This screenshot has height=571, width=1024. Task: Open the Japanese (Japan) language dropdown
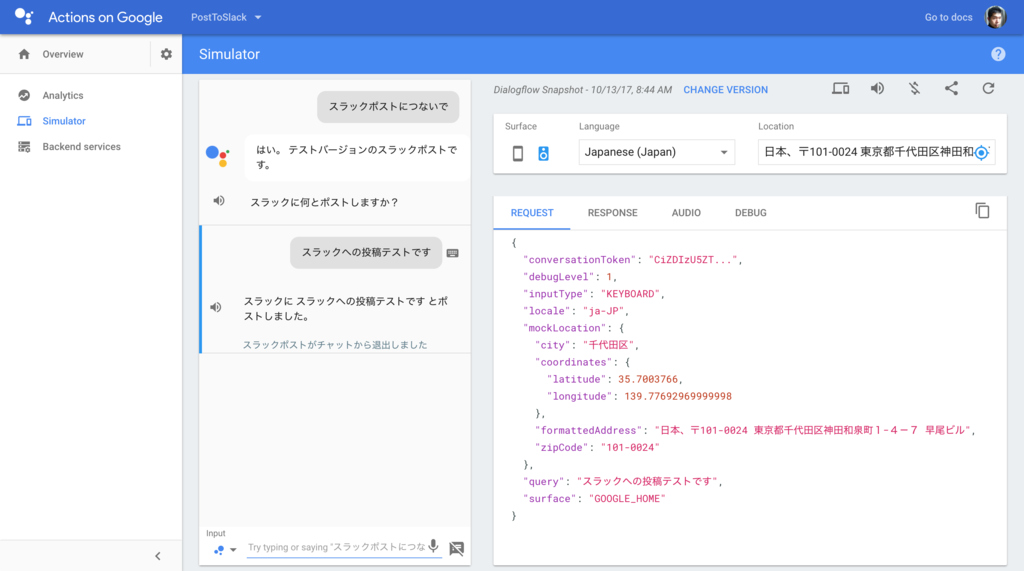[x=656, y=152]
